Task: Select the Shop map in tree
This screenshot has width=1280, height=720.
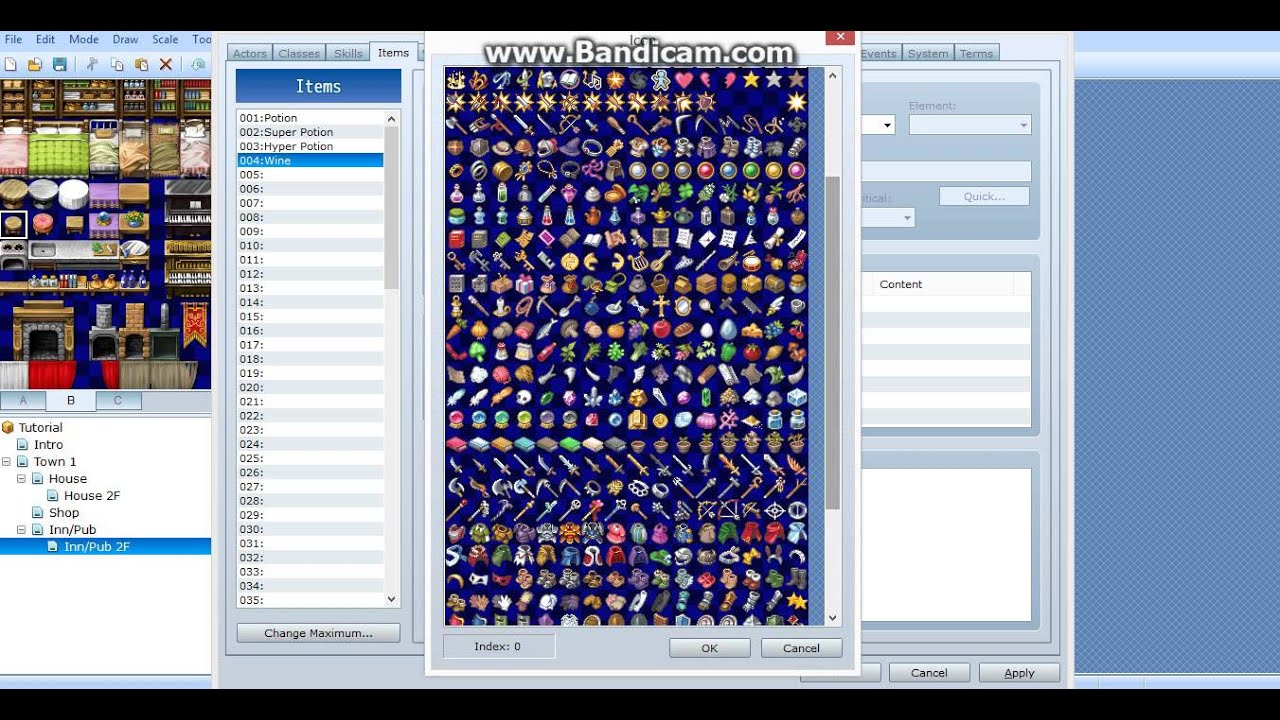Action: click(x=64, y=513)
